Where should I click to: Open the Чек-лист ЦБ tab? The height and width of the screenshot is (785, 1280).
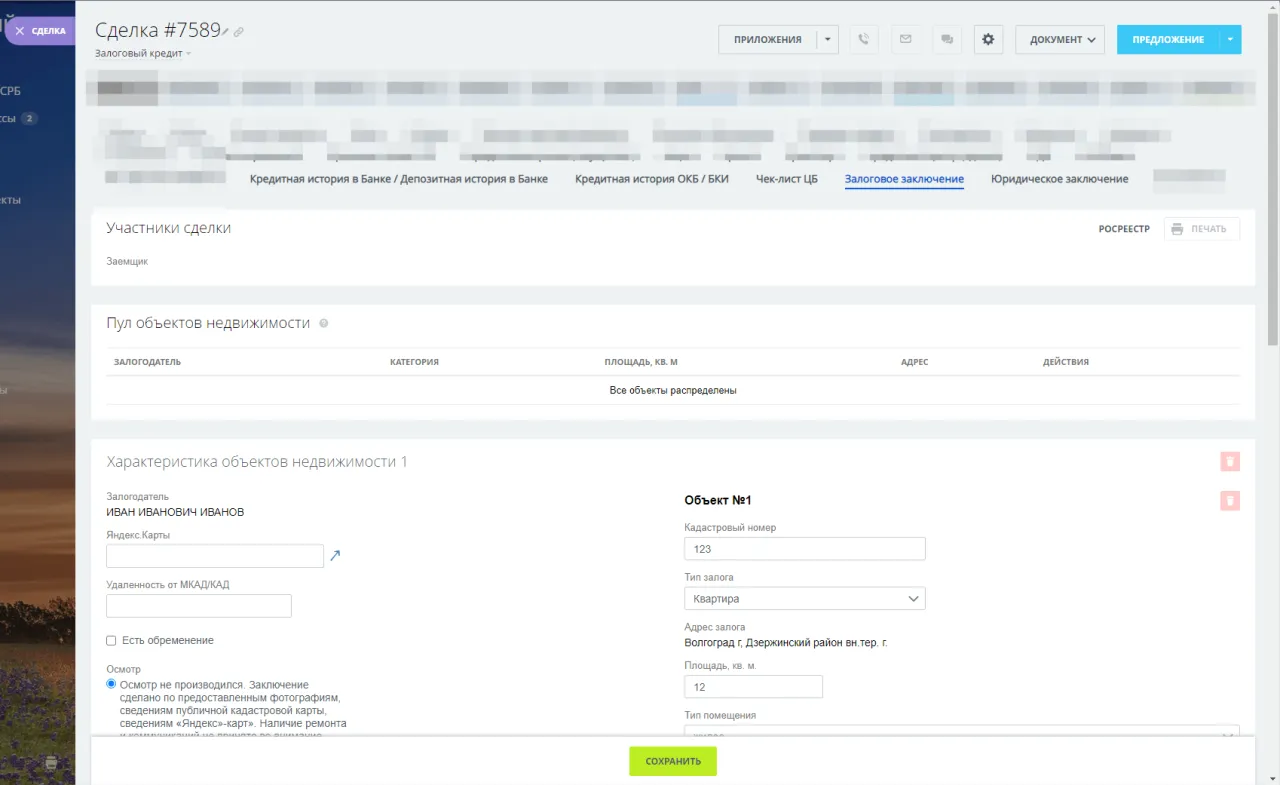[786, 179]
